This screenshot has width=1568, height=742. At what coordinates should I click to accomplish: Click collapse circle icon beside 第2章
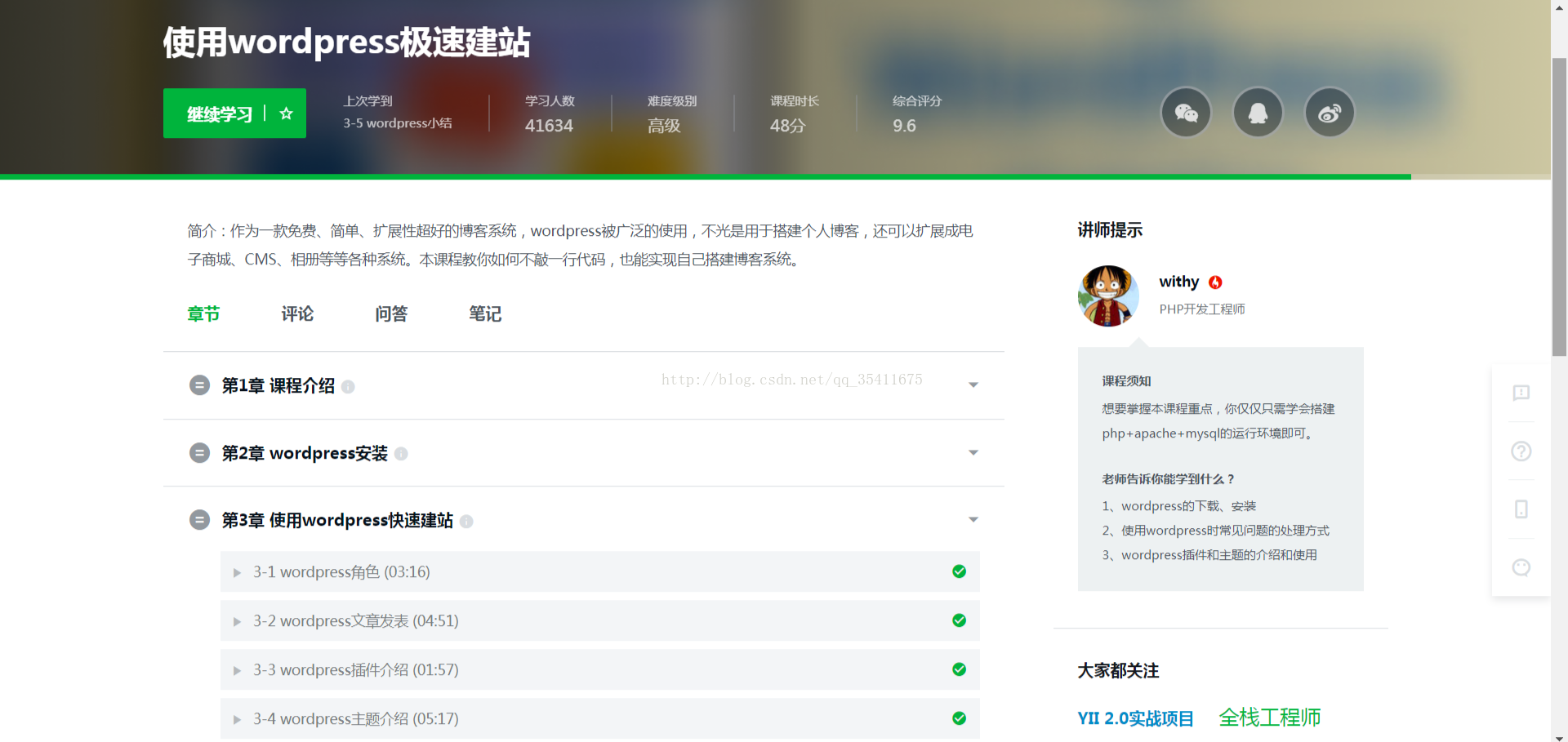[x=199, y=453]
